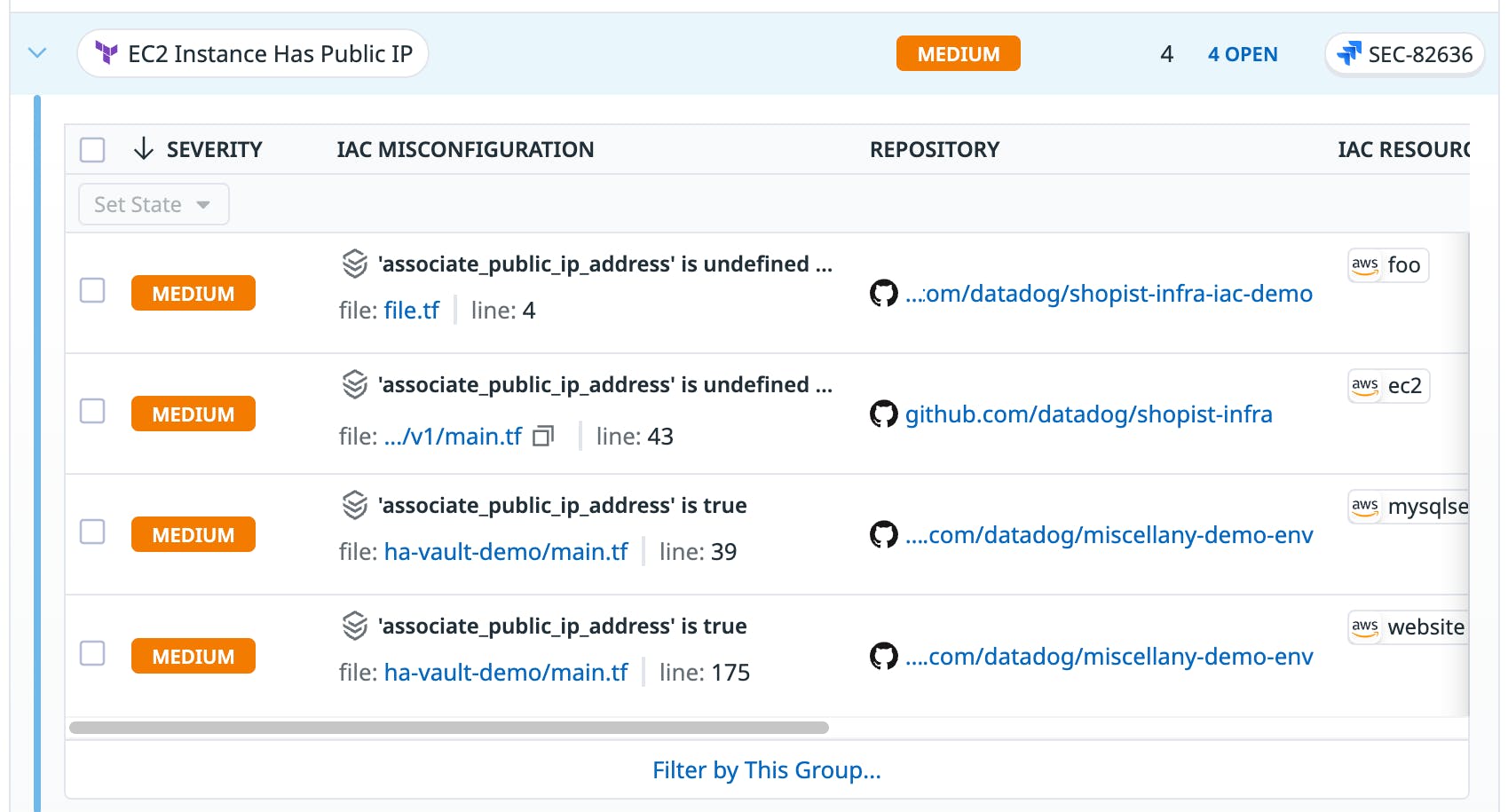Screen dimensions: 1508x812
Task: Click Filter by This Group link
Action: [x=767, y=769]
